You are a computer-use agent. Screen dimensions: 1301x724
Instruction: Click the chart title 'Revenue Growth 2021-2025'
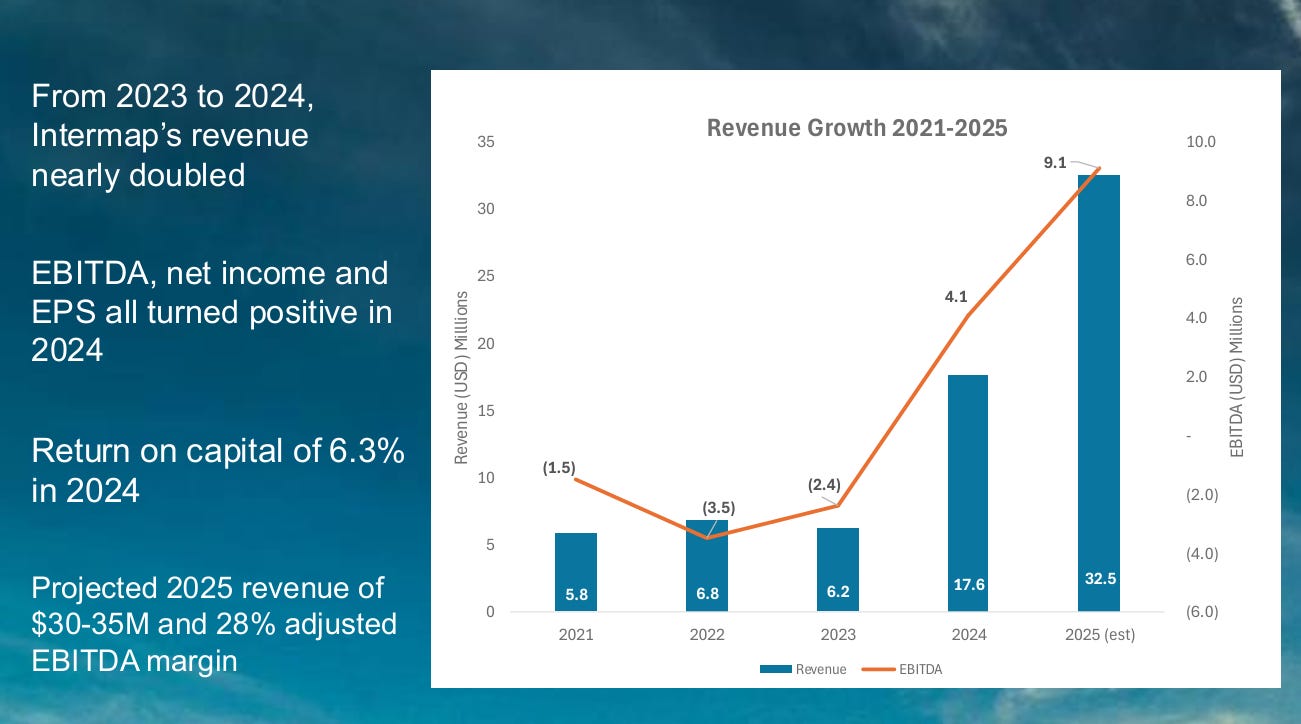pos(857,128)
